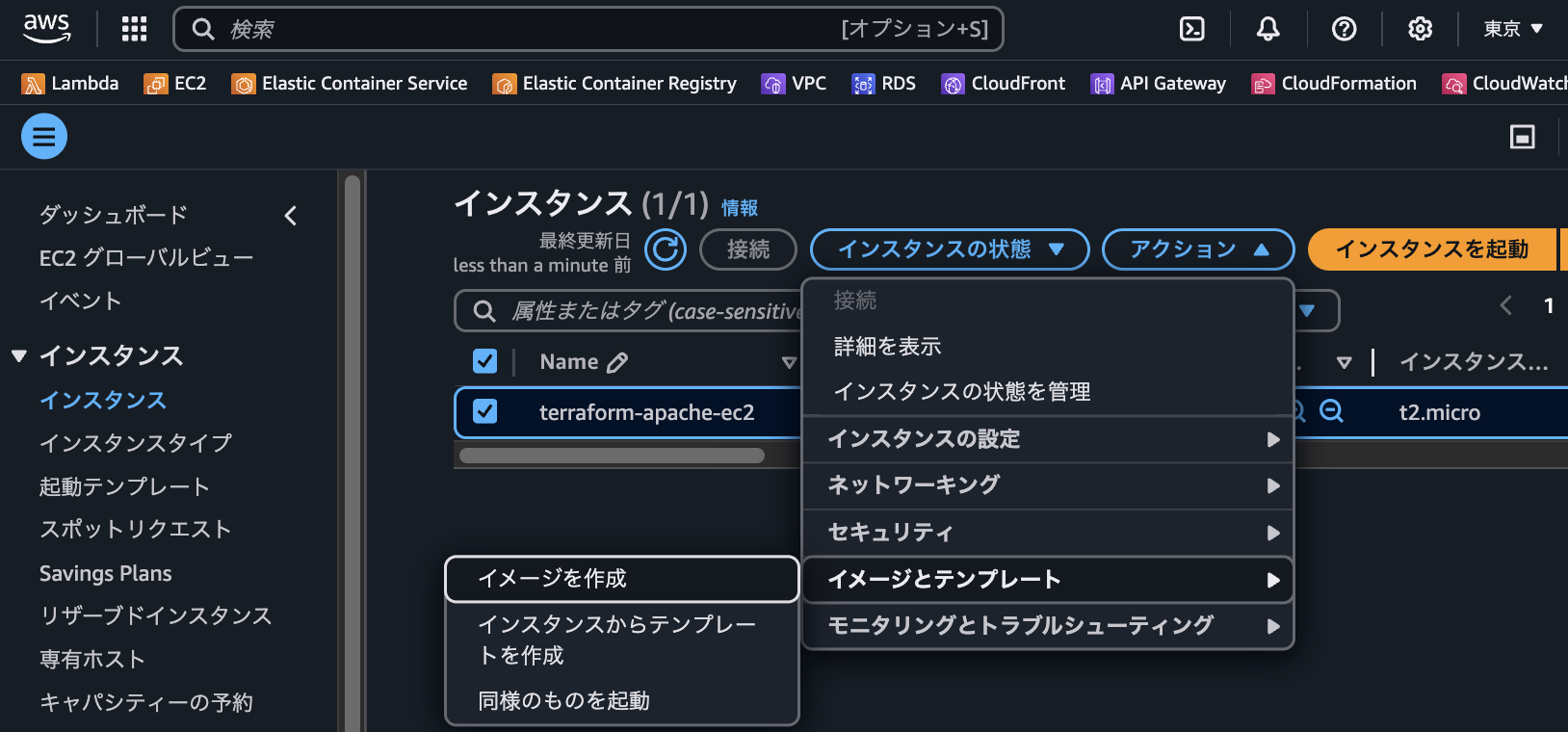Open スポットリクエスト in the sidebar

click(136, 530)
